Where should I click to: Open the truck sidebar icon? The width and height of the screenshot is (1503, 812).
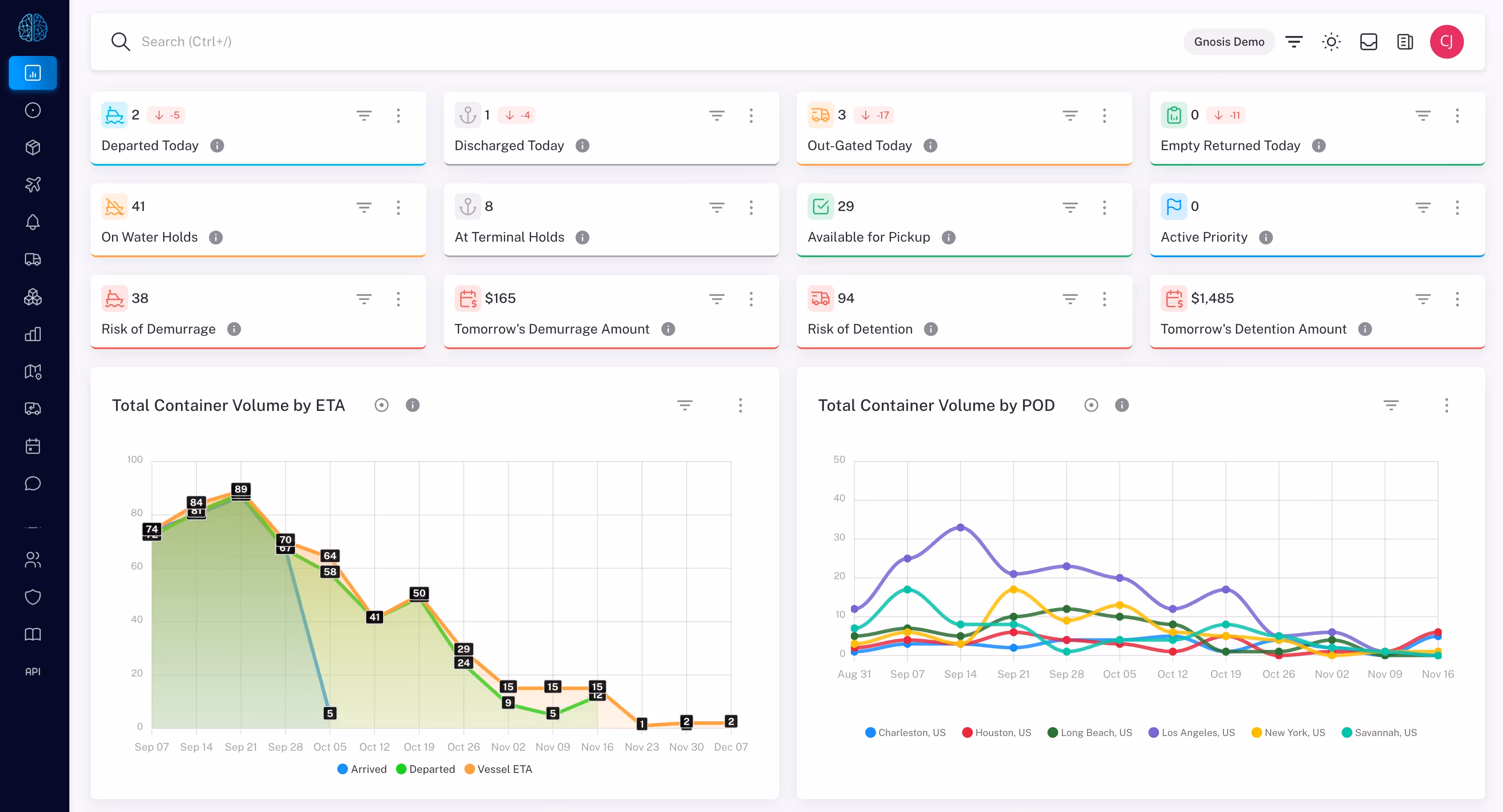click(33, 259)
